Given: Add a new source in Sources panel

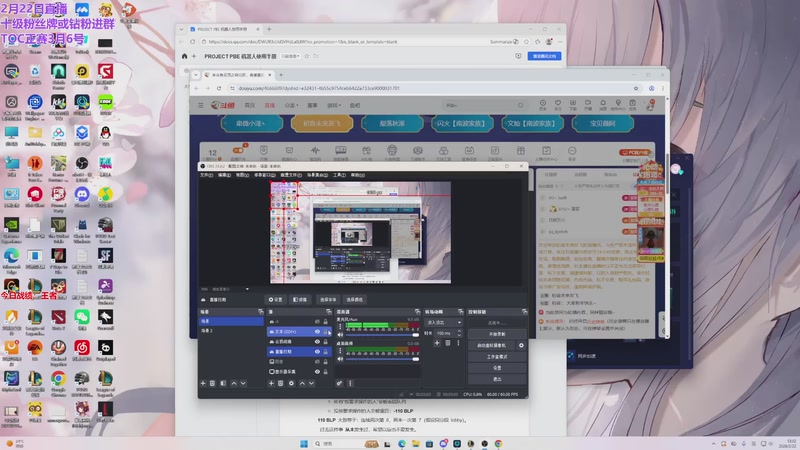Looking at the screenshot, I should [271, 383].
